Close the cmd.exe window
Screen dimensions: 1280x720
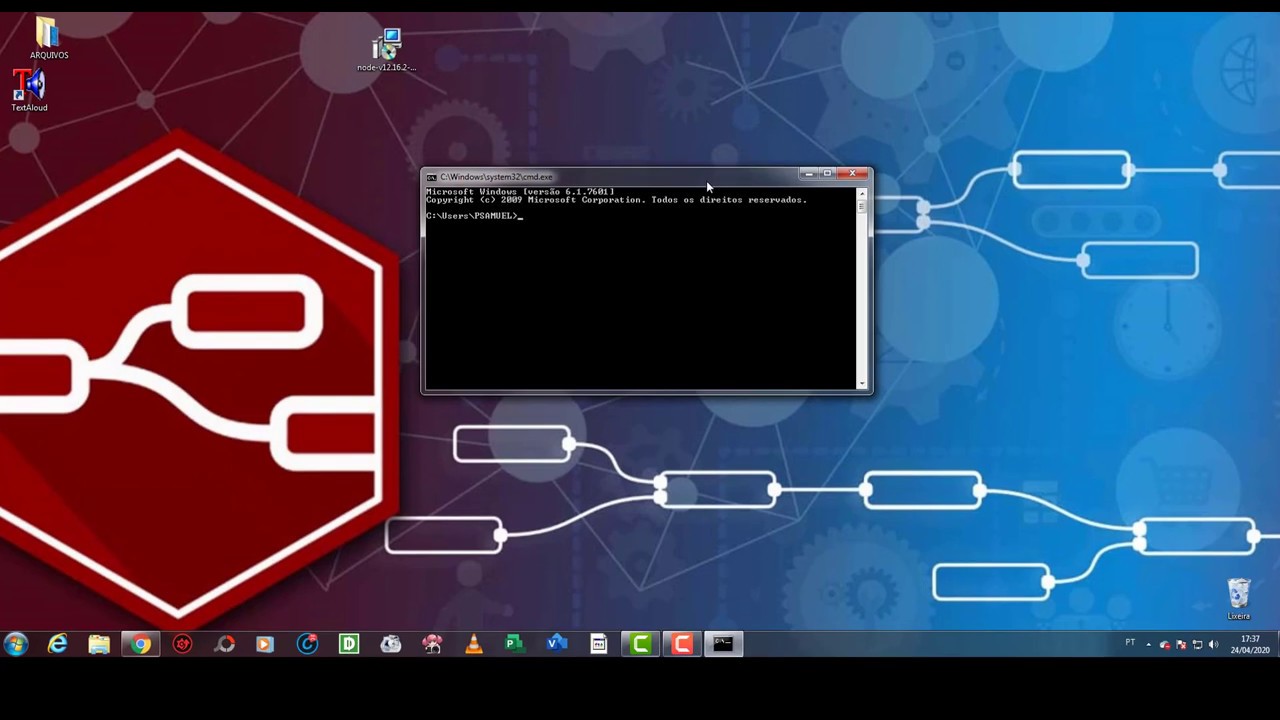coord(853,174)
